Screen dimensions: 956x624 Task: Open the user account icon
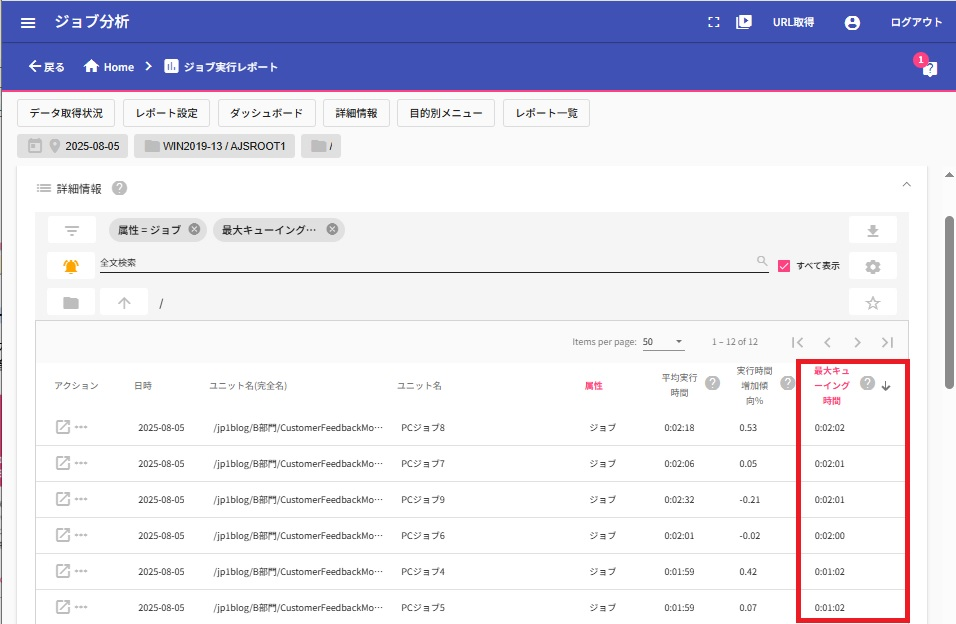pyautogui.click(x=852, y=23)
